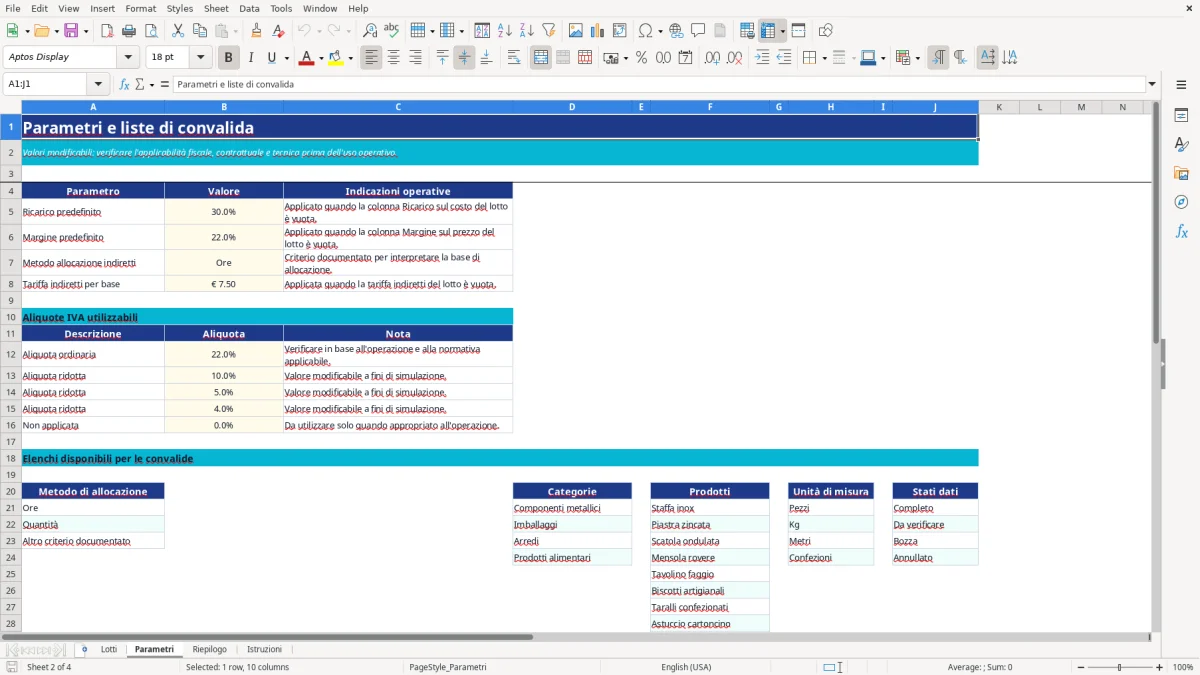Click the vertical scrollbar

pyautogui.click(x=1156, y=365)
